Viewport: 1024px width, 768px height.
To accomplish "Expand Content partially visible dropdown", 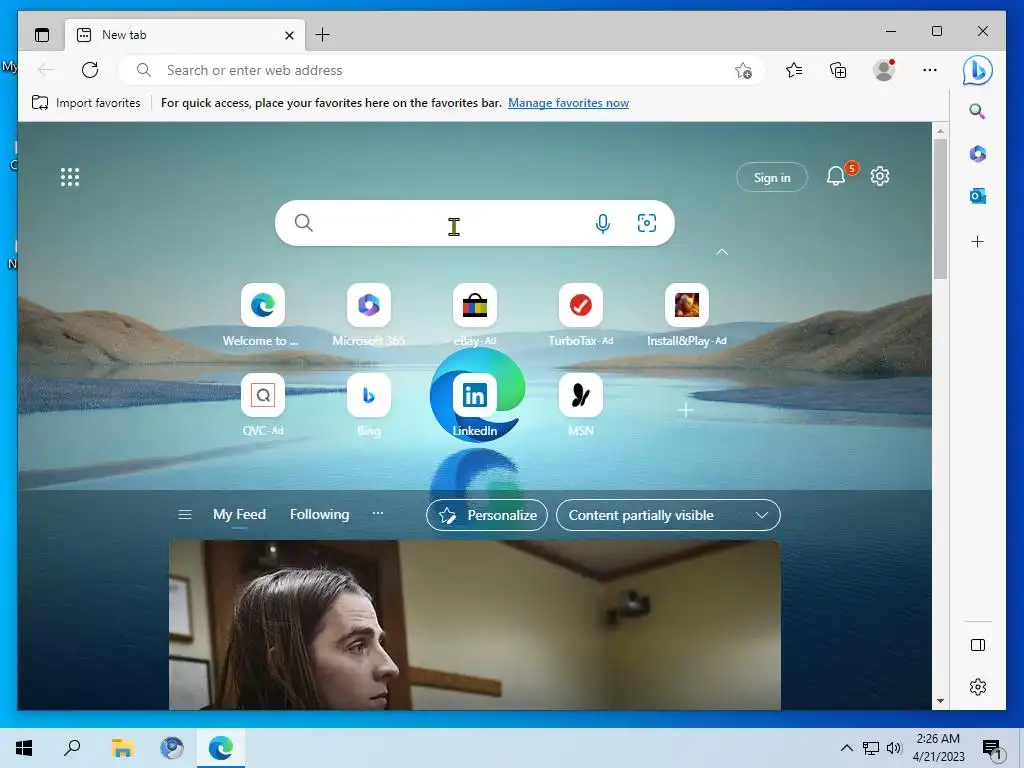I will click(x=668, y=515).
